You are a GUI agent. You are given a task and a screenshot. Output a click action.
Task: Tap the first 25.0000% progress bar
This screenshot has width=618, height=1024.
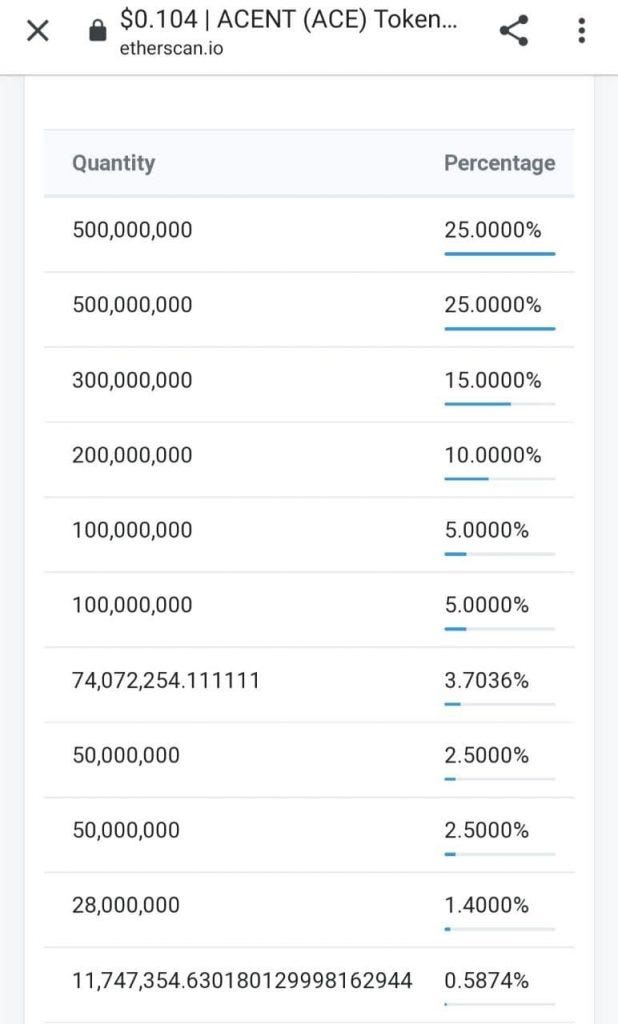coord(500,253)
